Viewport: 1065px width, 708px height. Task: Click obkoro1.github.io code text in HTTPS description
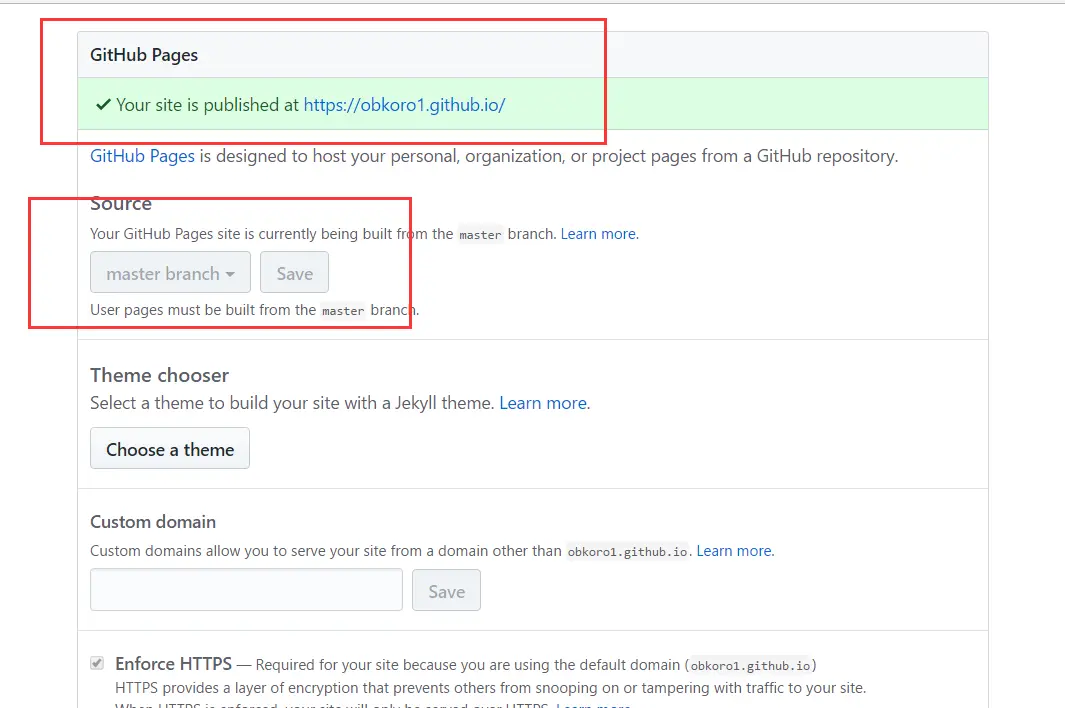[751, 665]
